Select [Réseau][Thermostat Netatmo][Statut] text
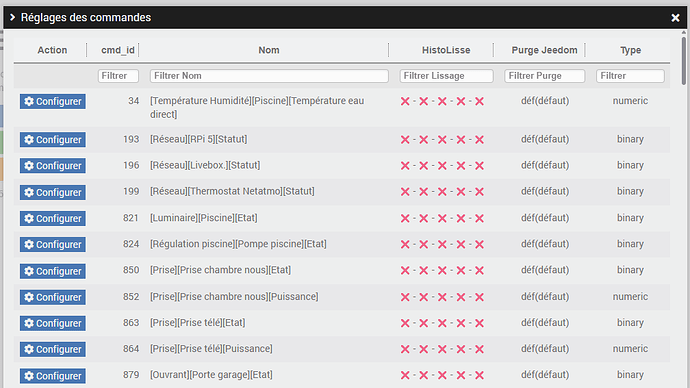 [x=232, y=191]
